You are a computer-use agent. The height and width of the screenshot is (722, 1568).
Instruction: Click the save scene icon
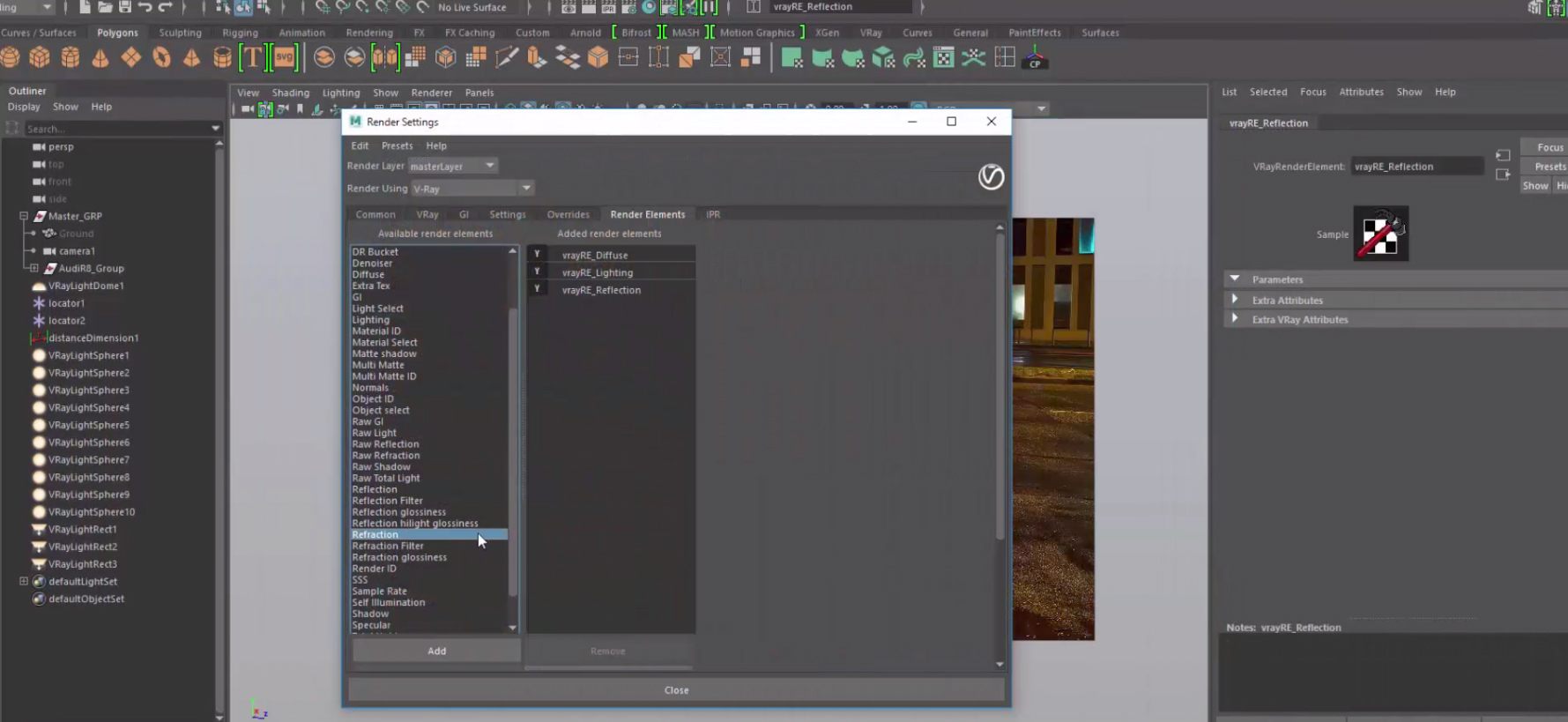(x=125, y=7)
